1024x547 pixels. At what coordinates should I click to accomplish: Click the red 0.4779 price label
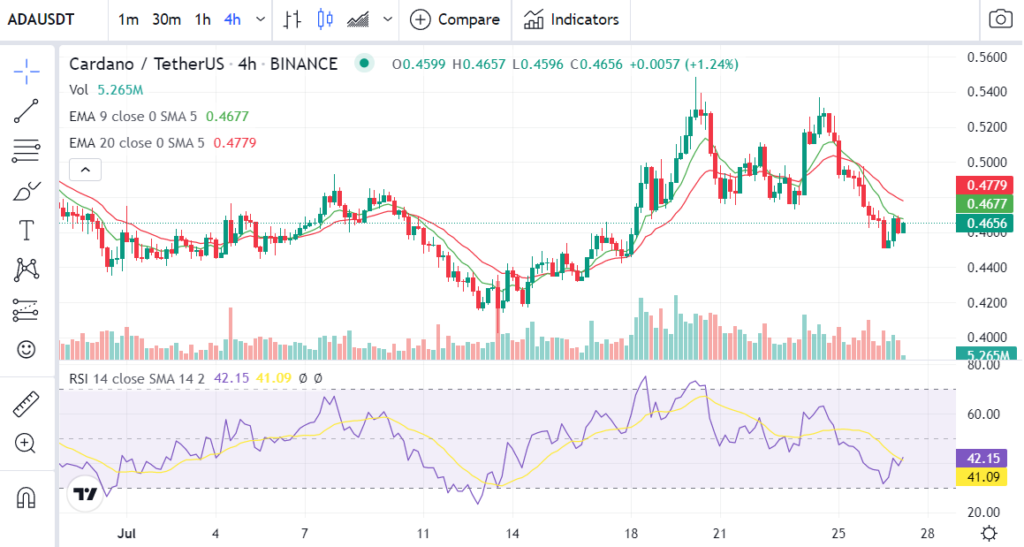[985, 185]
